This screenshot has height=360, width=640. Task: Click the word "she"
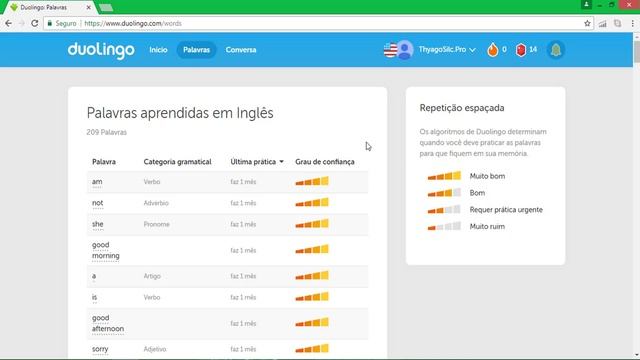tap(98, 224)
